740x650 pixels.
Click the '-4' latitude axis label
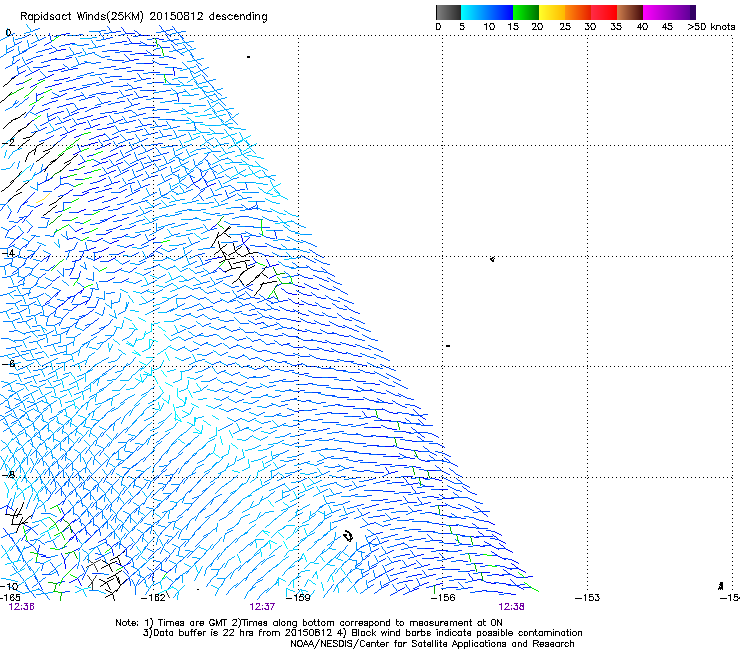(9, 253)
